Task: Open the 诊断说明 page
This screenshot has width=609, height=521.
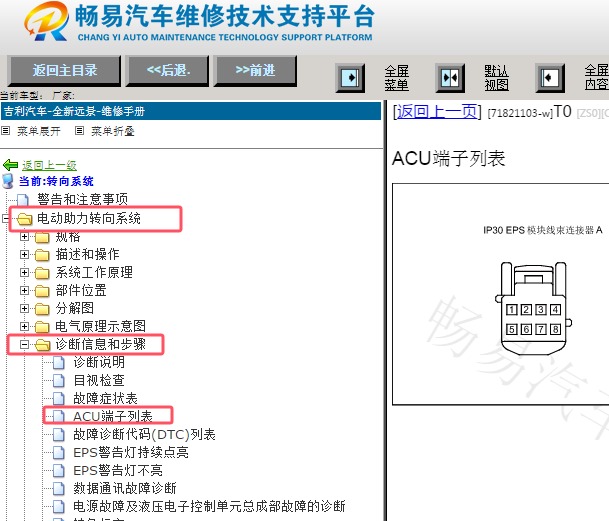Action: click(x=99, y=362)
